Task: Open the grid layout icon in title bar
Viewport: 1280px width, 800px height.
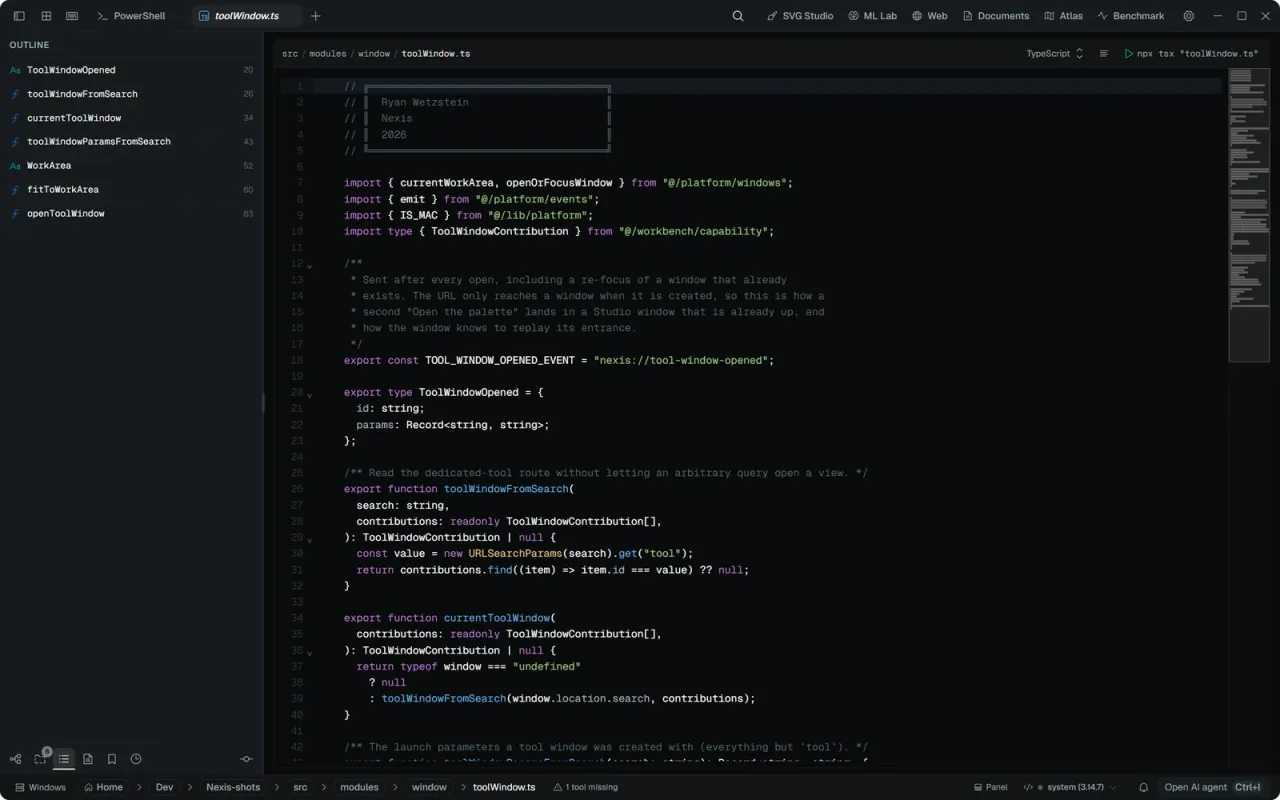Action: (46, 16)
